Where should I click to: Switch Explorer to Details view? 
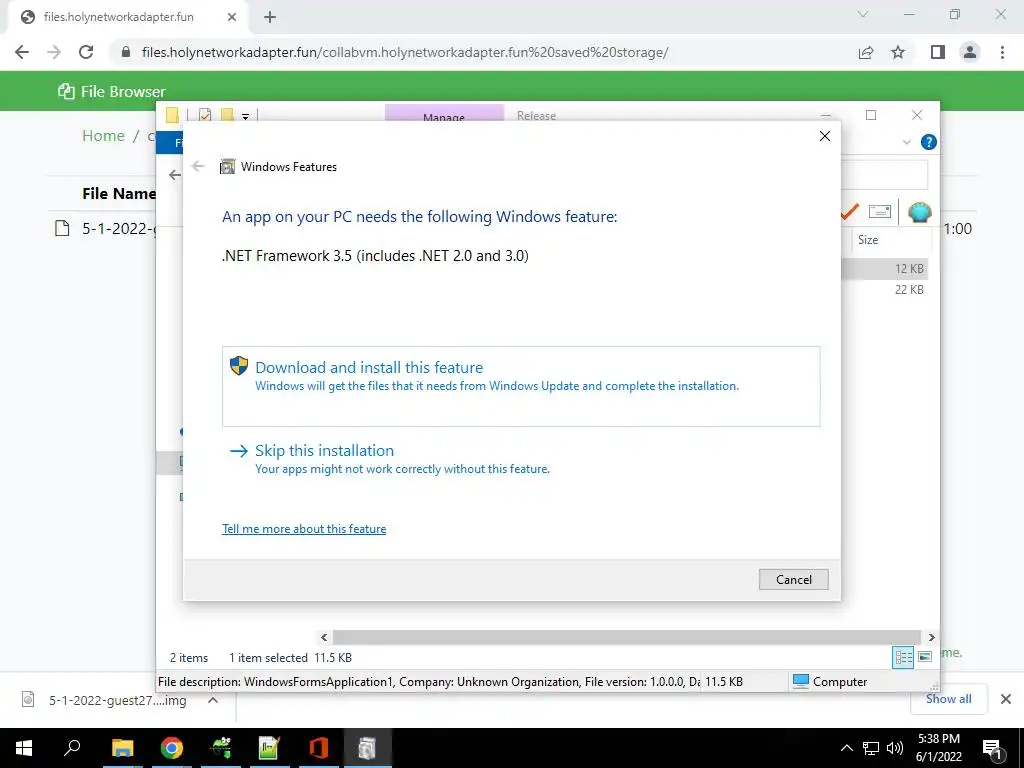[x=903, y=657]
